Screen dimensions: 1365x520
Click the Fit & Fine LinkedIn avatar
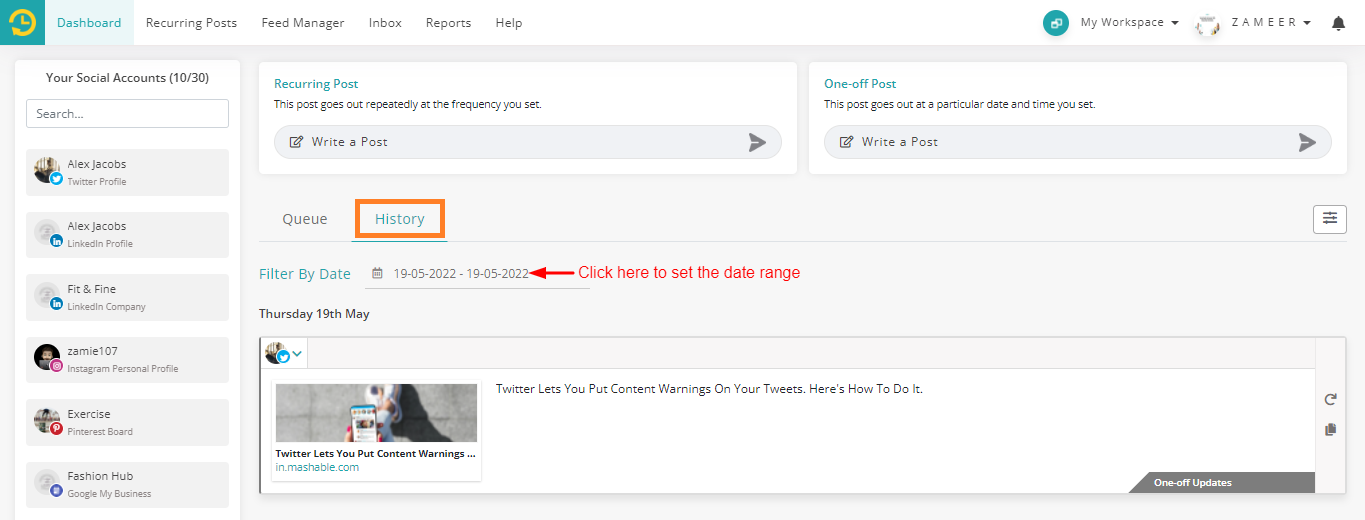(x=48, y=296)
